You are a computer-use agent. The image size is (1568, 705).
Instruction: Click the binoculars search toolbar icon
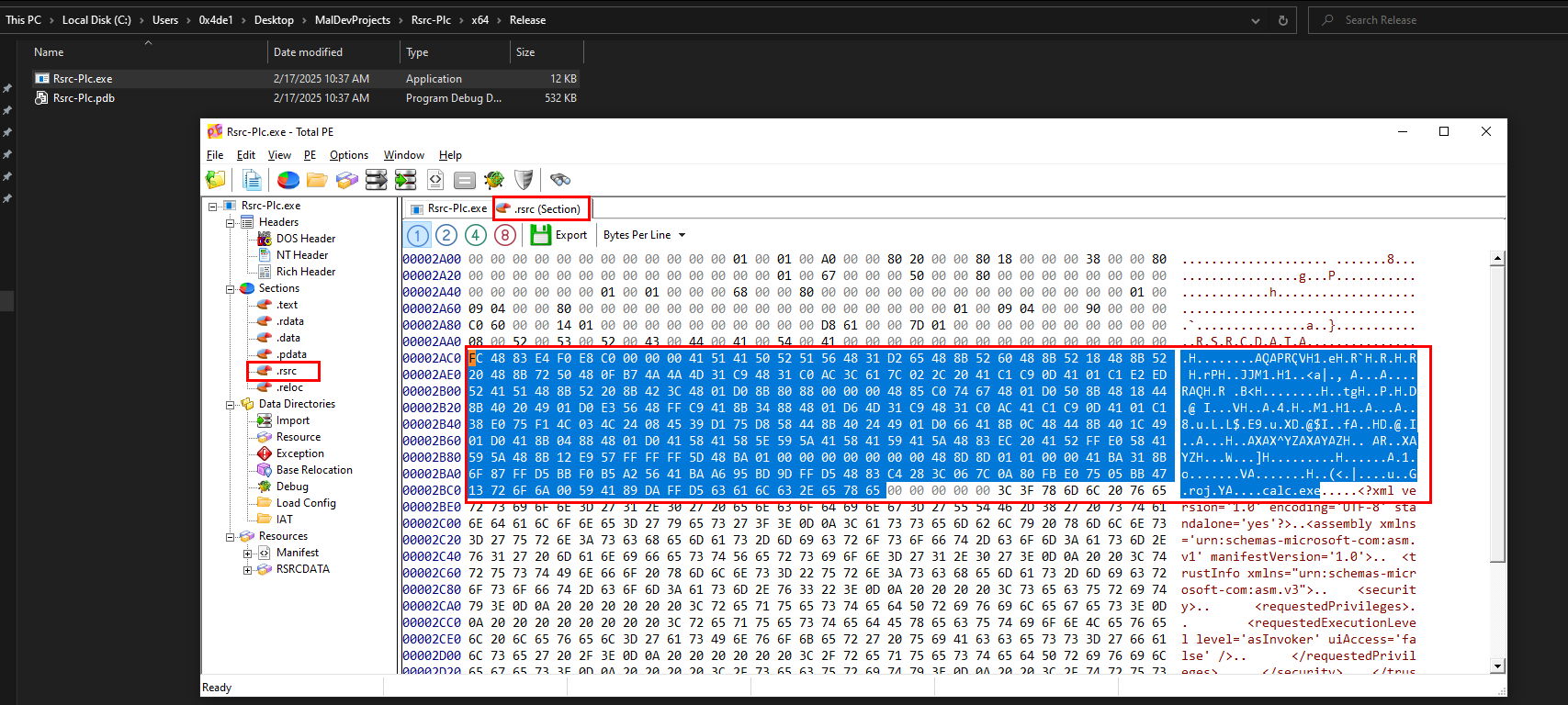click(560, 180)
